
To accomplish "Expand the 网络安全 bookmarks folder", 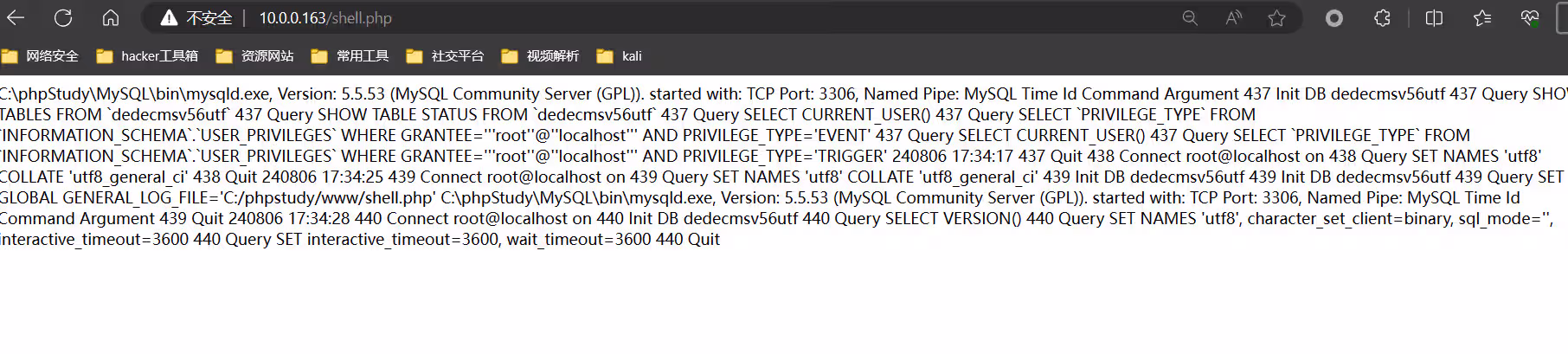I will click(x=41, y=56).
